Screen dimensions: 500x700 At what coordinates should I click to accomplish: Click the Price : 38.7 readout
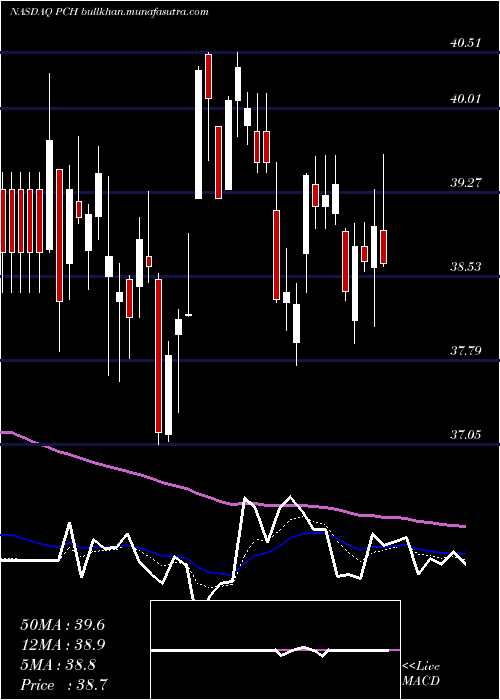pos(64,685)
